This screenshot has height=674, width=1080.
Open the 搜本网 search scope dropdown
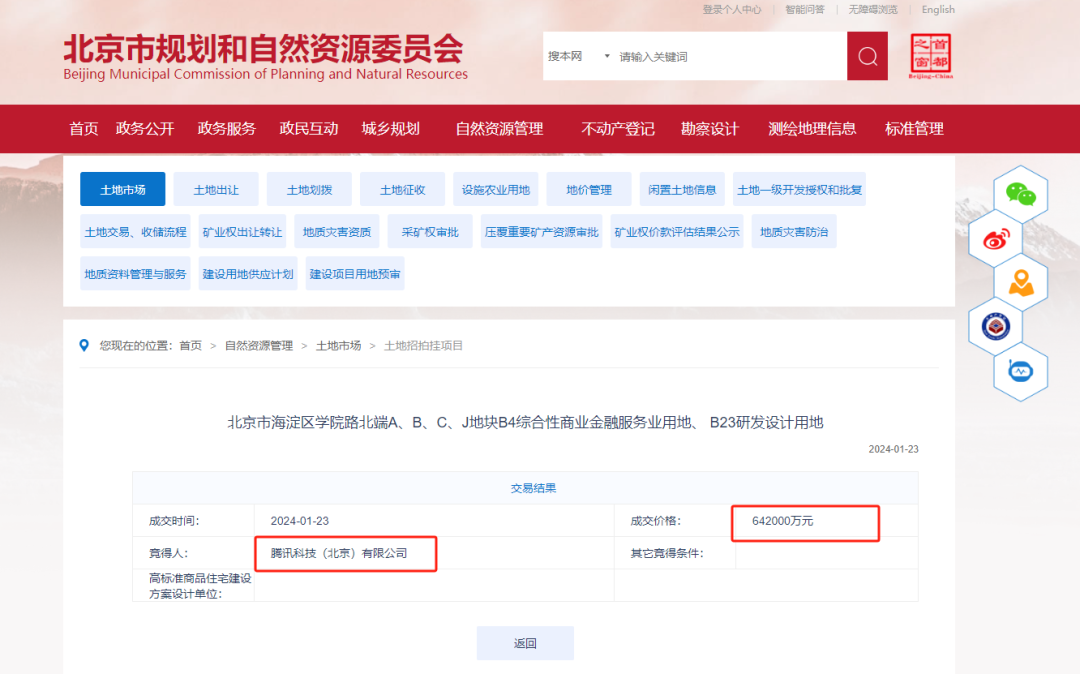pyautogui.click(x=580, y=56)
